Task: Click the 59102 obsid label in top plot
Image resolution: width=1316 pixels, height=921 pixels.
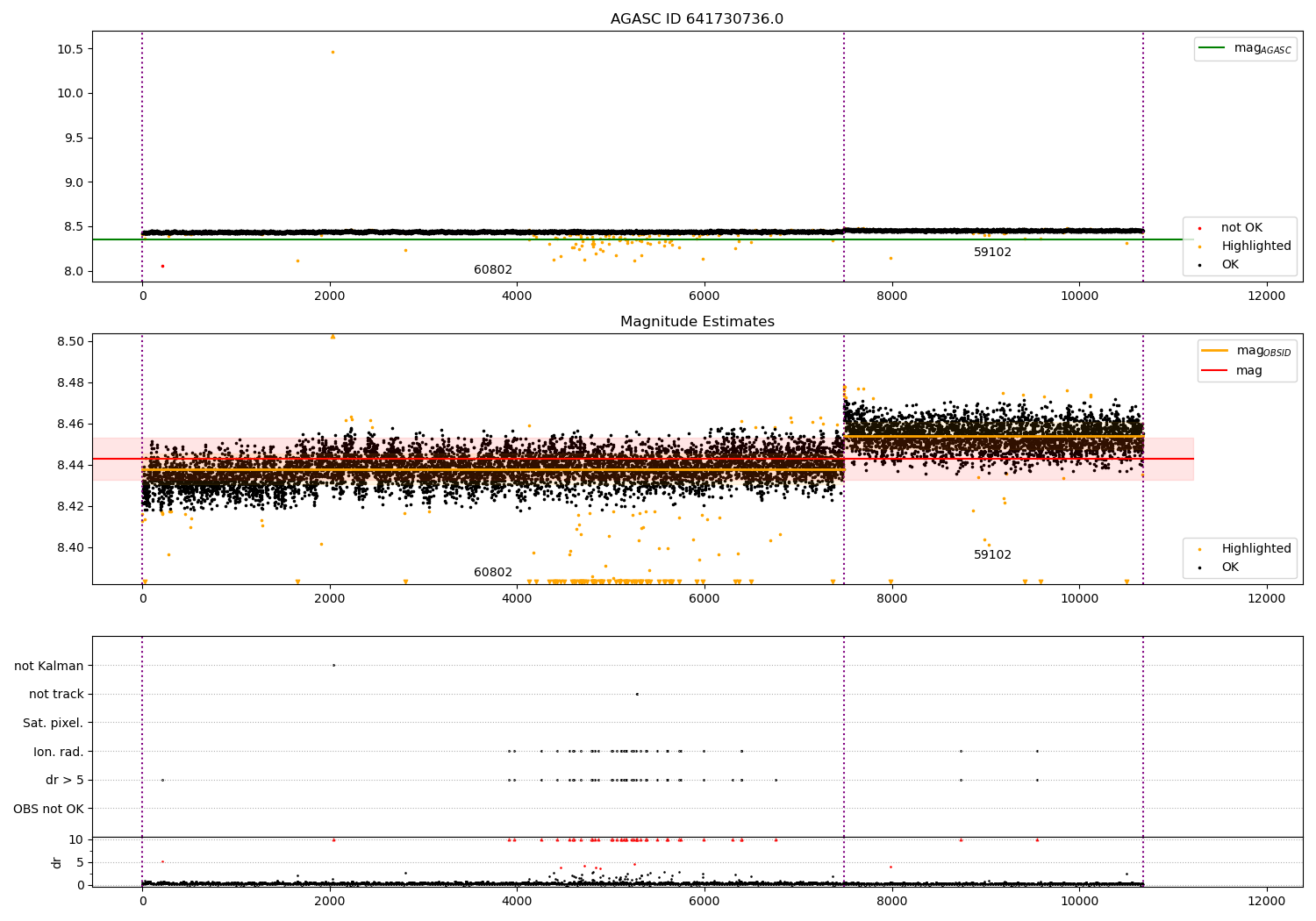Action: pos(992,253)
